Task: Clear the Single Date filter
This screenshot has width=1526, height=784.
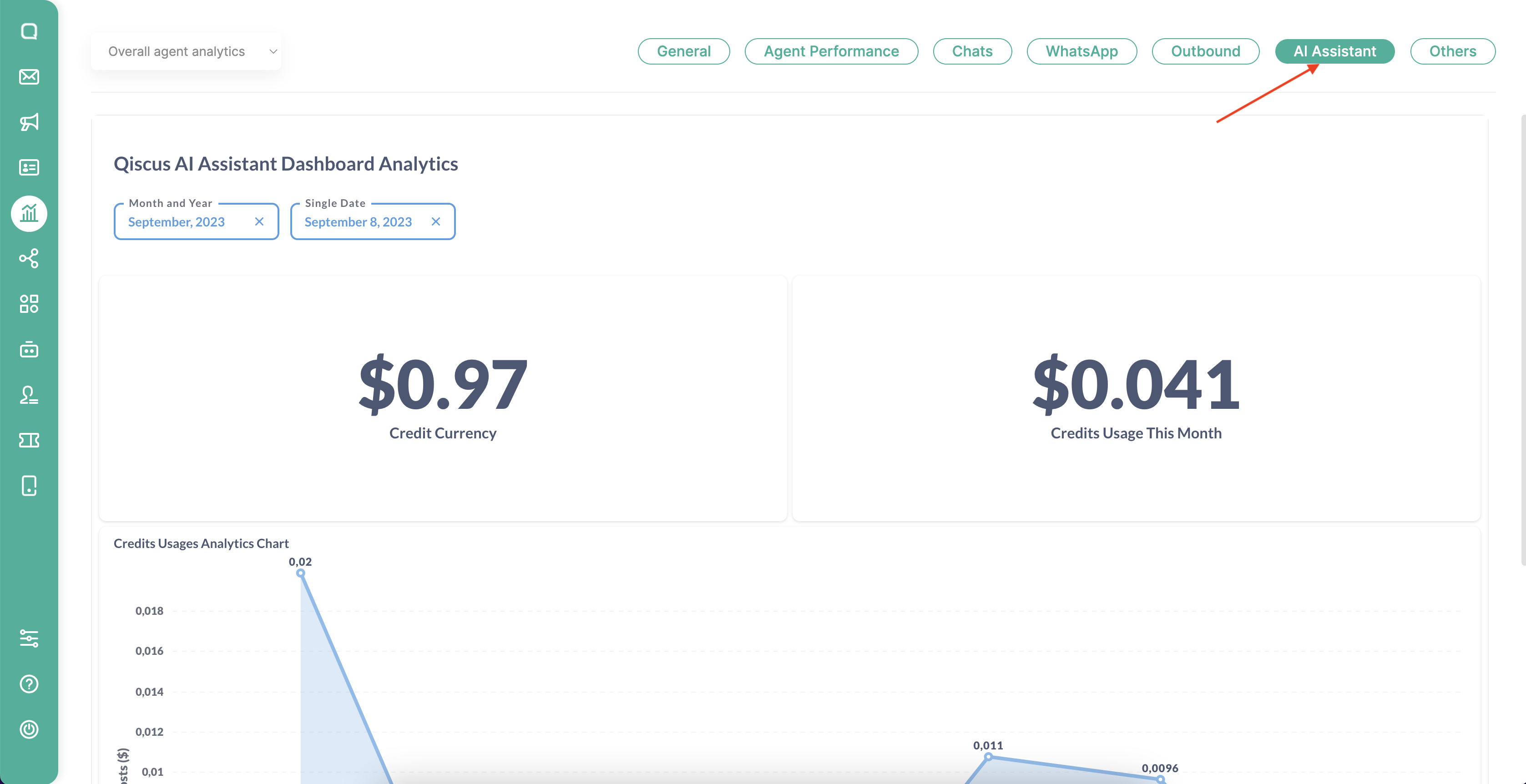Action: point(435,221)
